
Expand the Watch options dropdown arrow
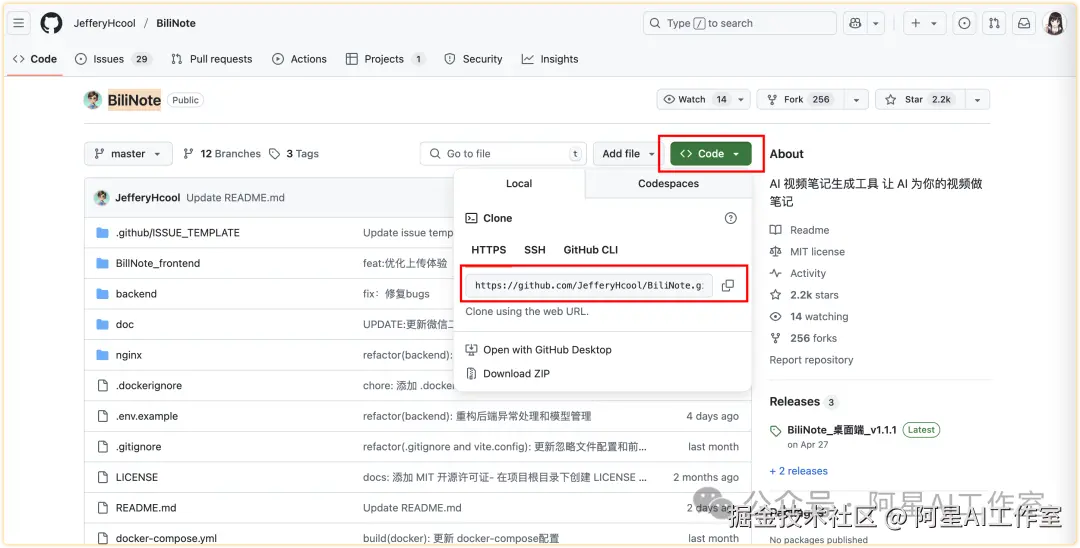click(741, 100)
